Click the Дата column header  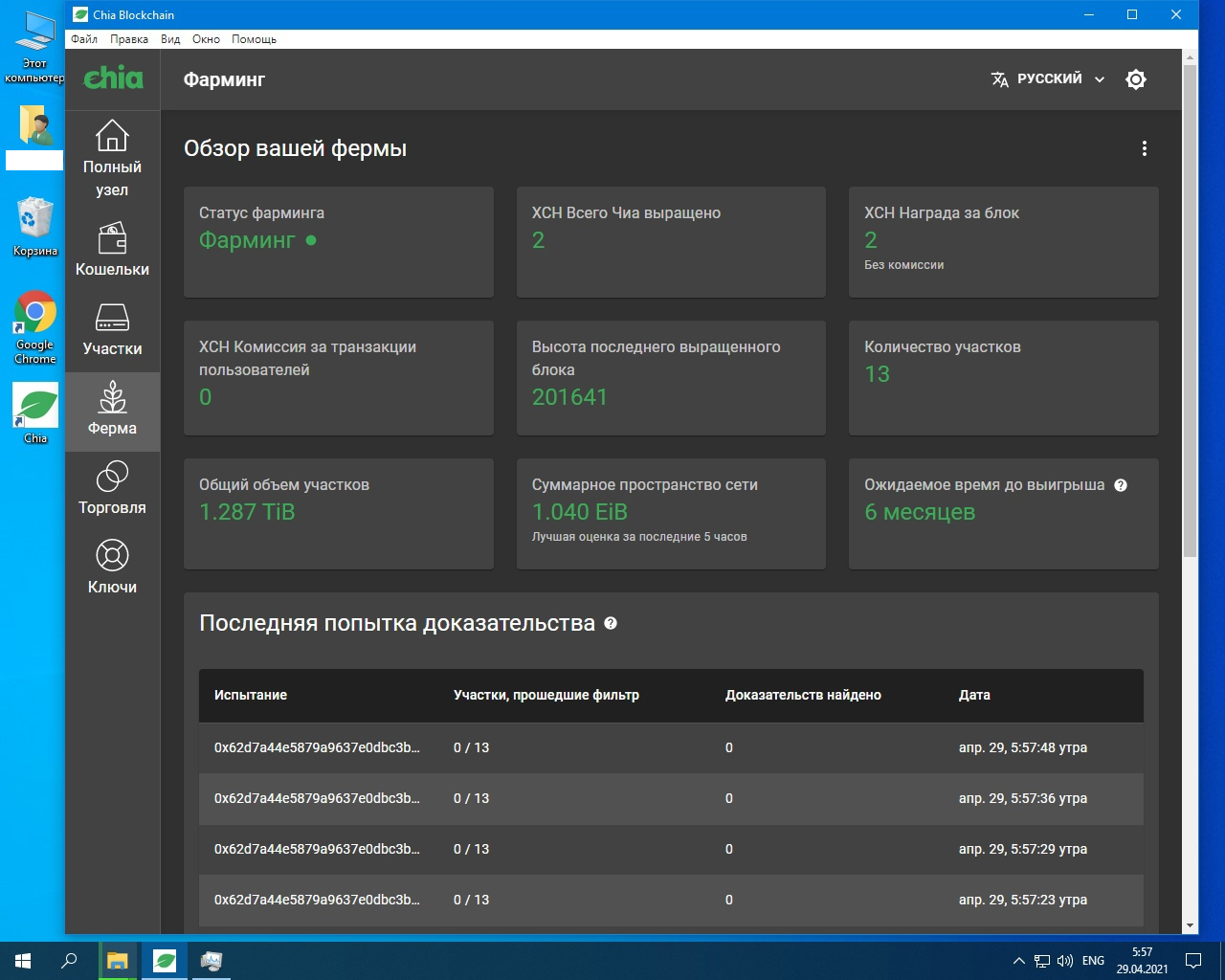[974, 695]
